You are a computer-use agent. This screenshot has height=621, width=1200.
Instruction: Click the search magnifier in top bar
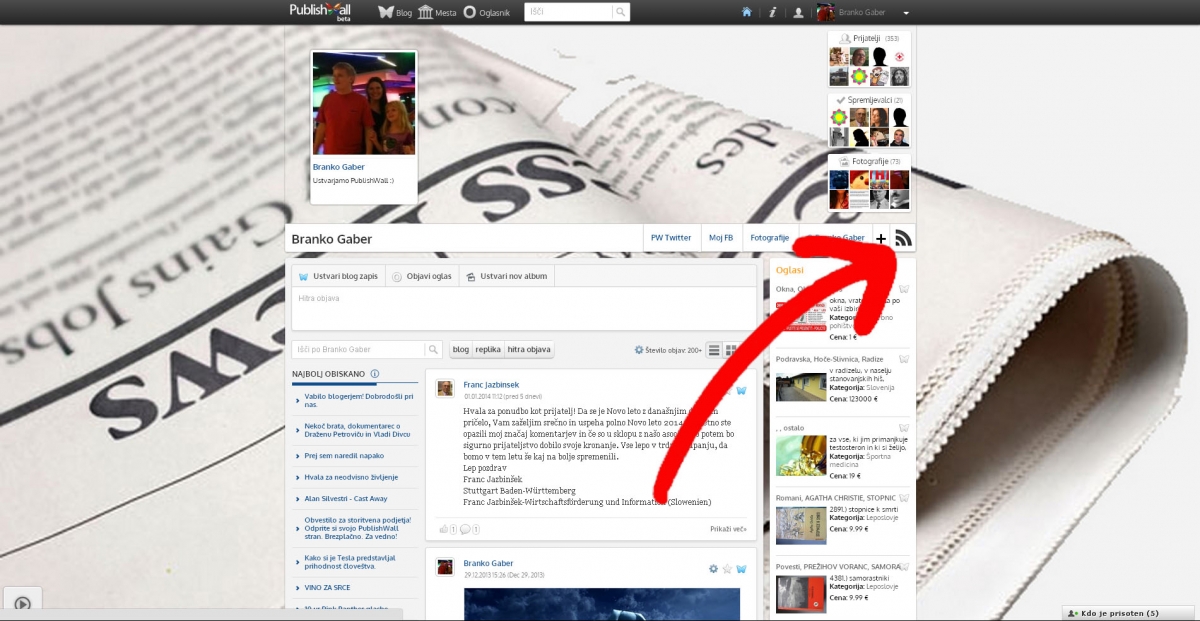[621, 12]
